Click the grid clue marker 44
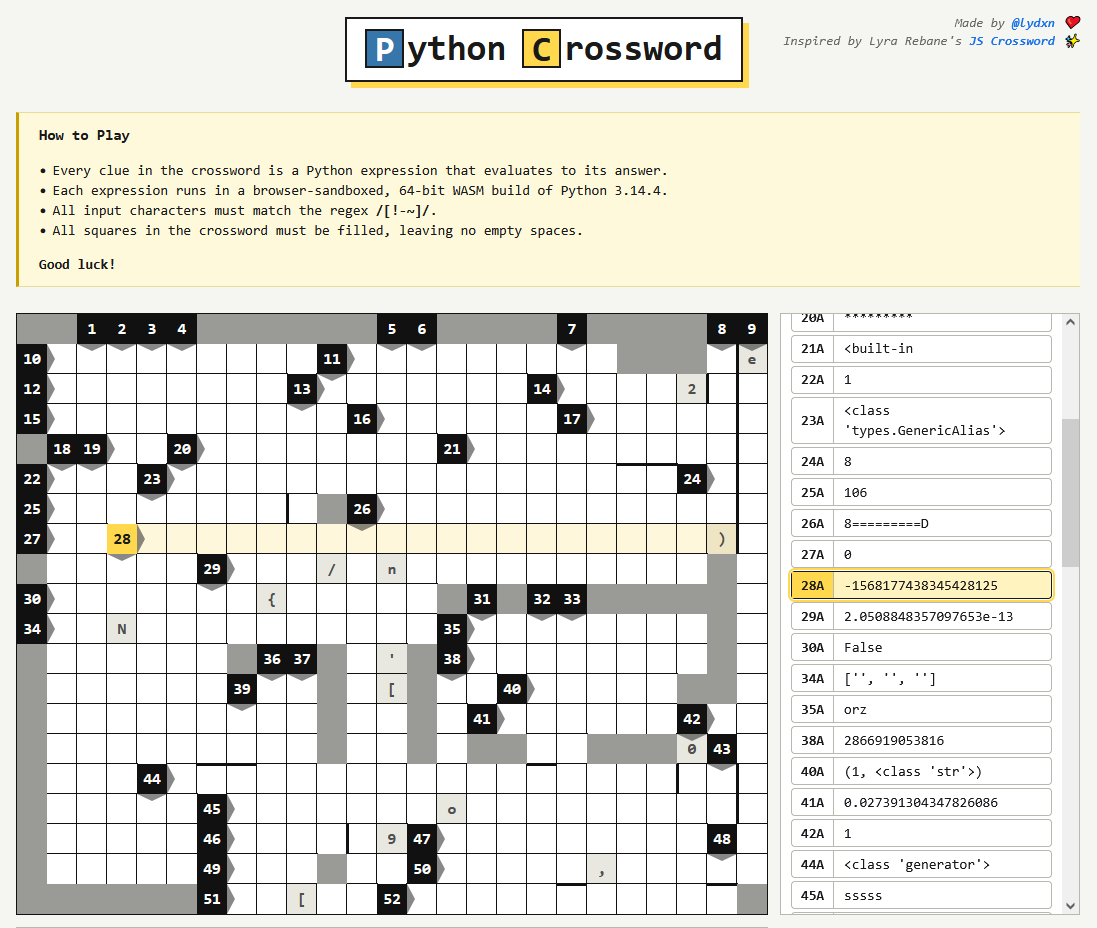This screenshot has width=1097, height=928. point(152,779)
